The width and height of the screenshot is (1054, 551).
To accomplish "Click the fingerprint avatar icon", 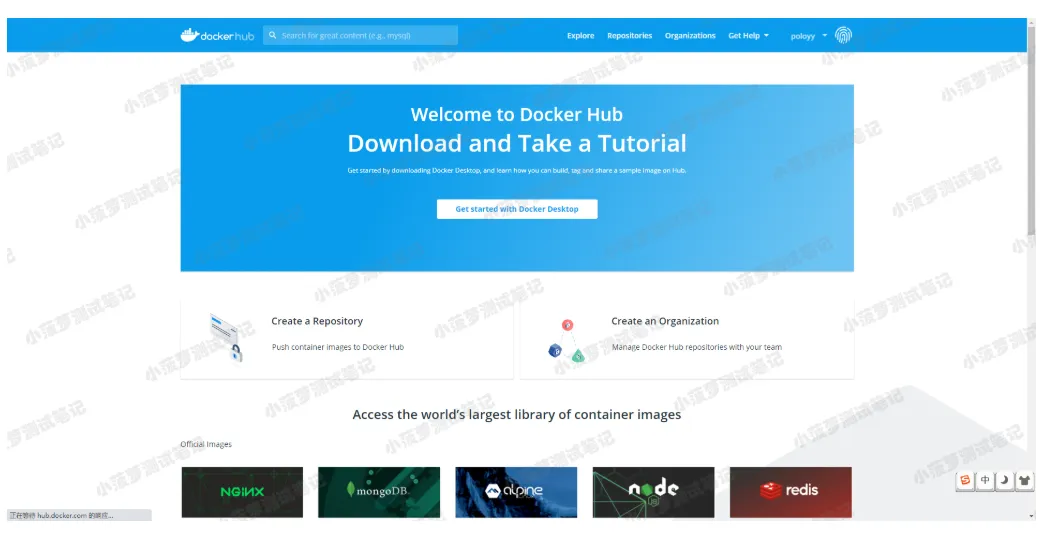I will (x=843, y=35).
